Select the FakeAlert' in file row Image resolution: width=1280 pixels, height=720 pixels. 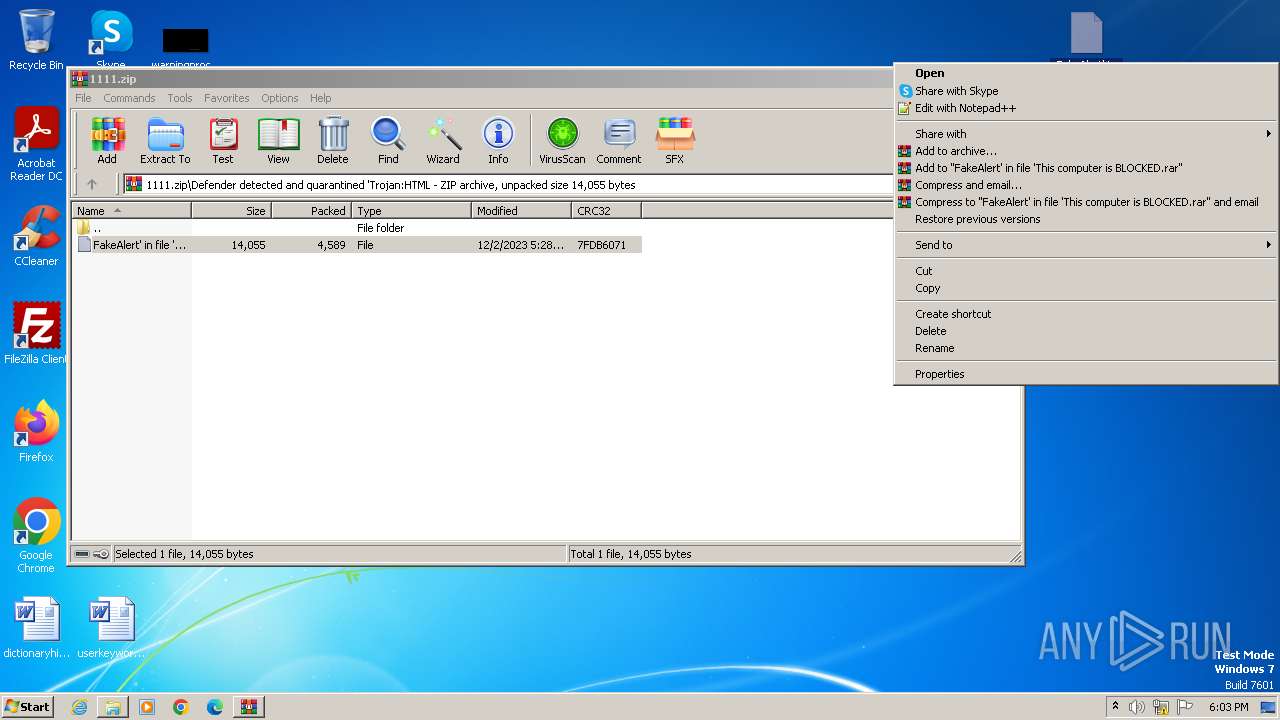[x=357, y=245]
